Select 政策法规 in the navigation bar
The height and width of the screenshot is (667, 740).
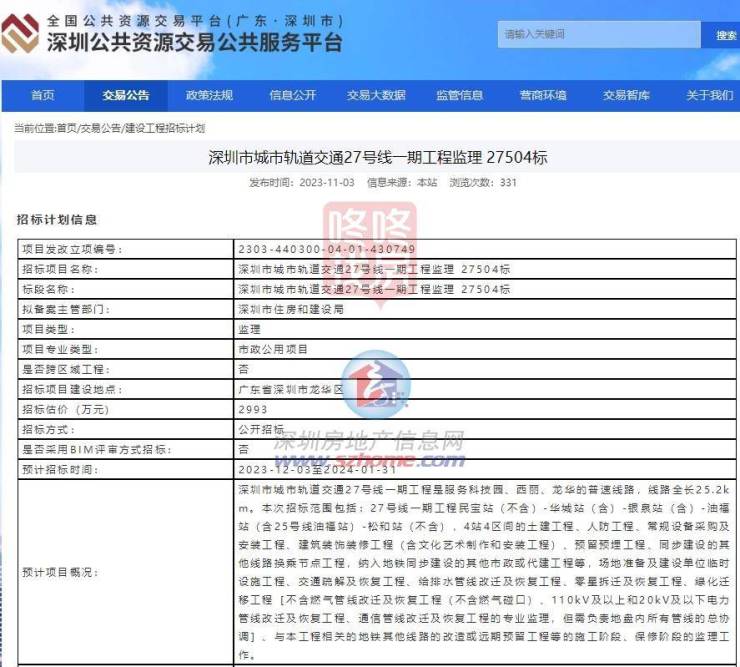(x=209, y=95)
